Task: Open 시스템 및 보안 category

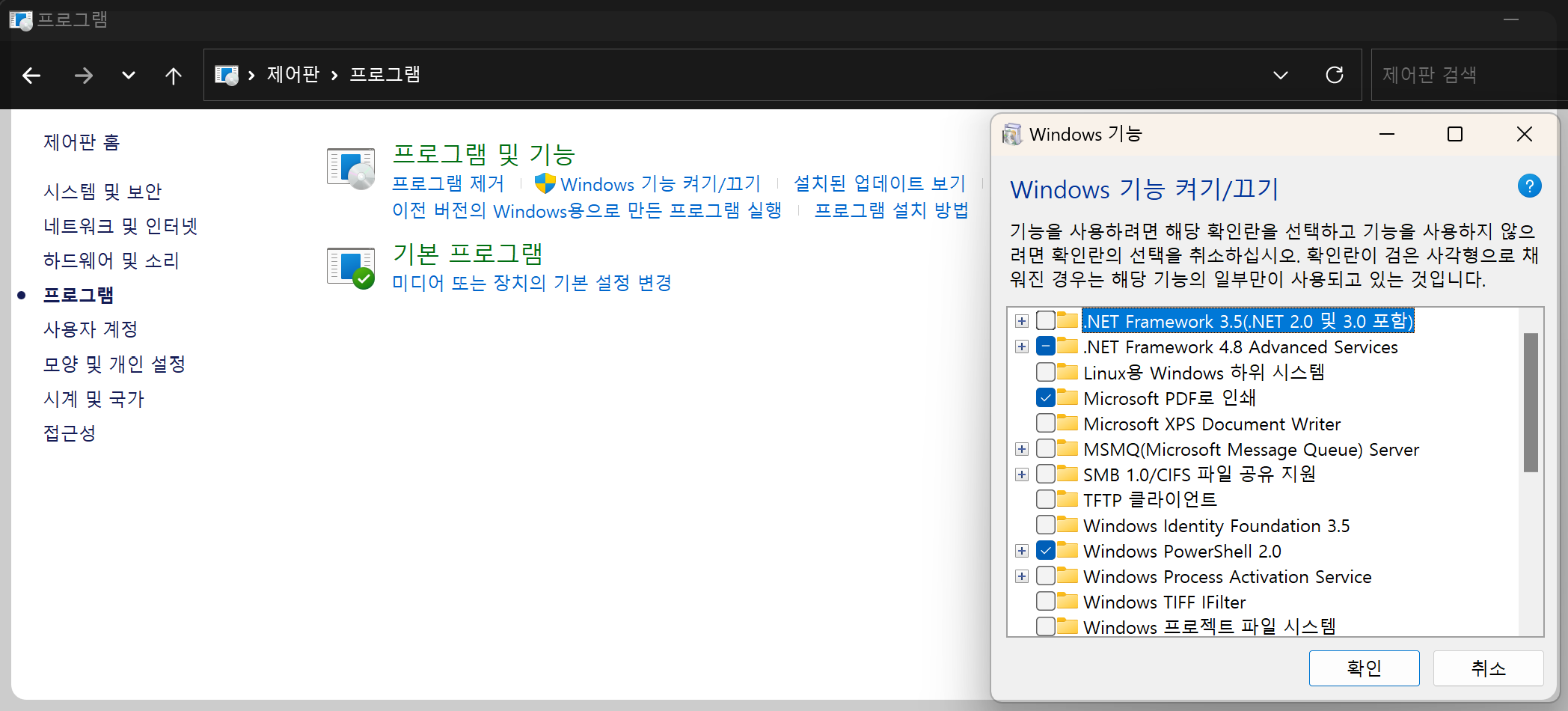Action: pos(102,192)
